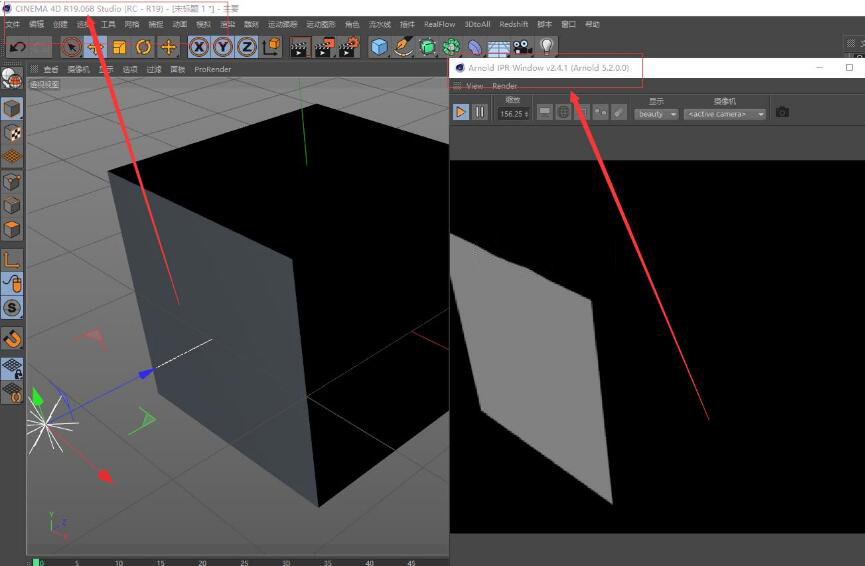Open the 摄像机 viewport menu
The image size is (865, 566).
[x=78, y=70]
